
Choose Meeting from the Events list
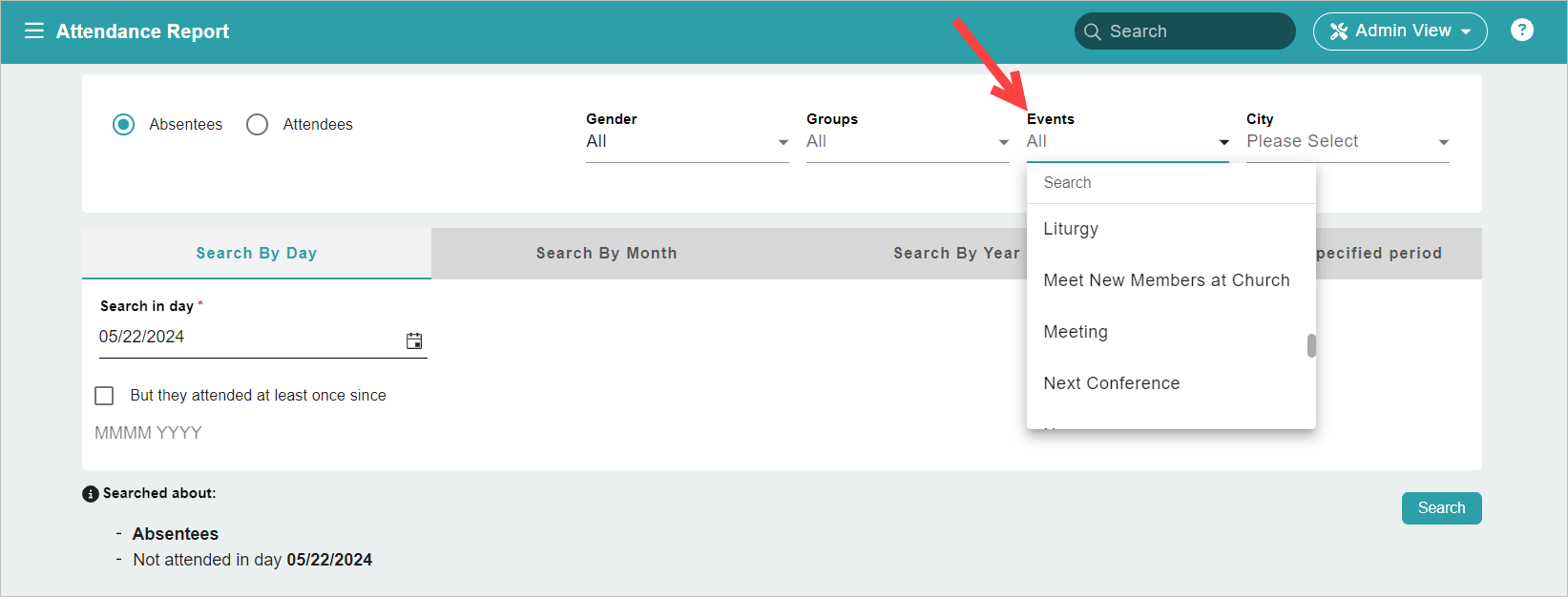(x=1171, y=332)
